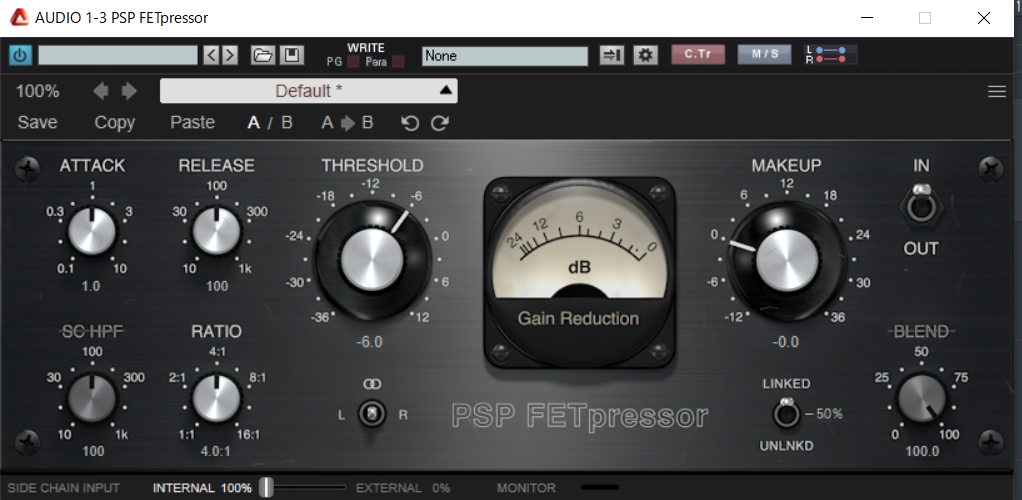1022x500 pixels.
Task: Click the redo arrow icon
Action: pyautogui.click(x=440, y=123)
